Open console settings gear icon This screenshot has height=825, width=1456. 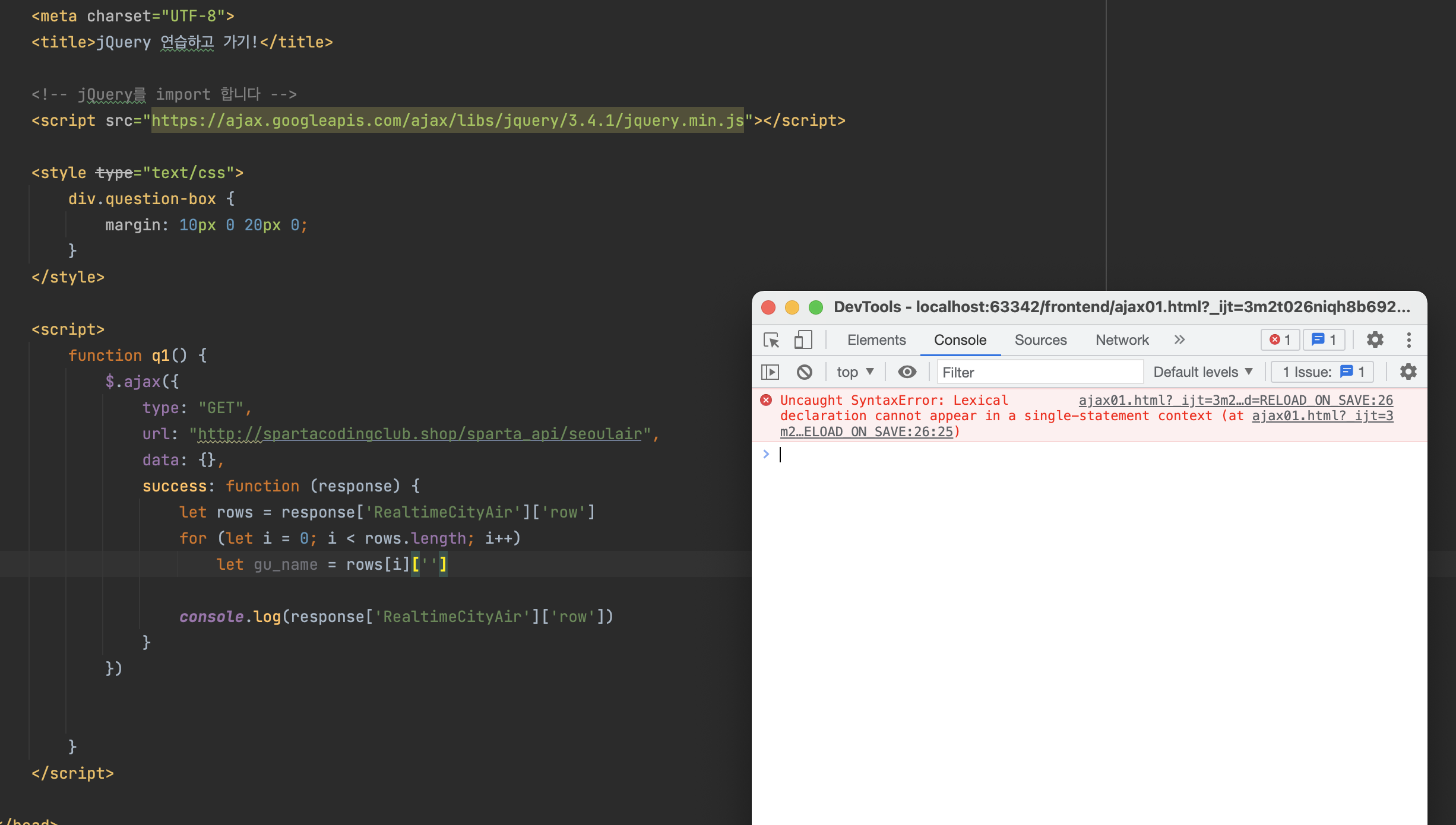pyautogui.click(x=1408, y=372)
